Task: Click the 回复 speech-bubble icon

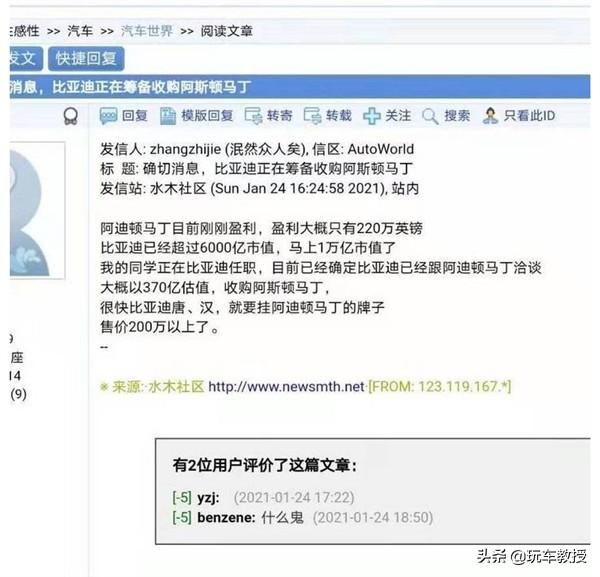Action: 108,116
